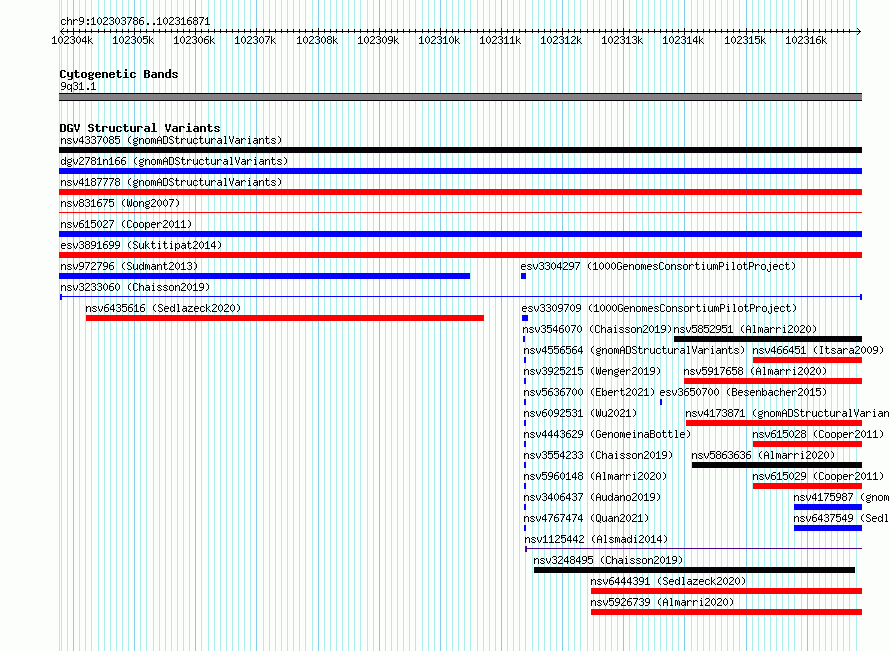
Task: Click the blue bar of nsv972796 (Sudmant2013)
Action: pos(265,276)
